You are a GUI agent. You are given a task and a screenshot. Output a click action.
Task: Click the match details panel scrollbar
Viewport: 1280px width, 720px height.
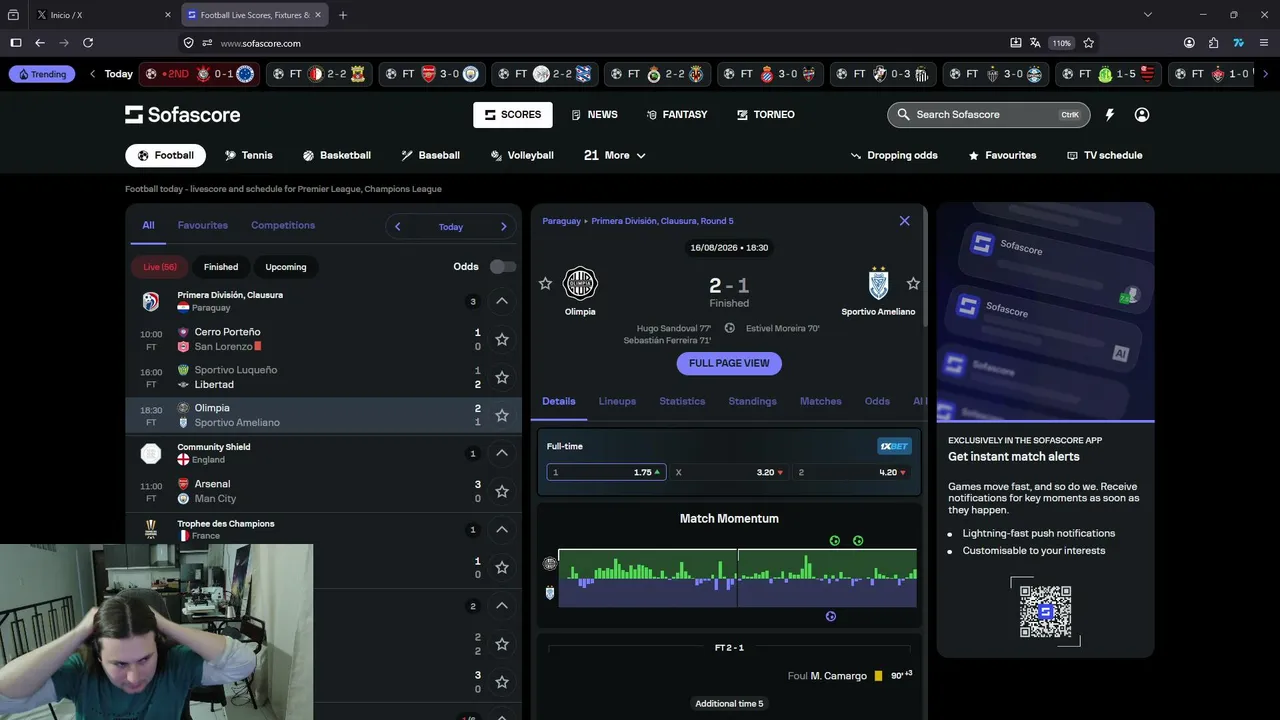[925, 268]
